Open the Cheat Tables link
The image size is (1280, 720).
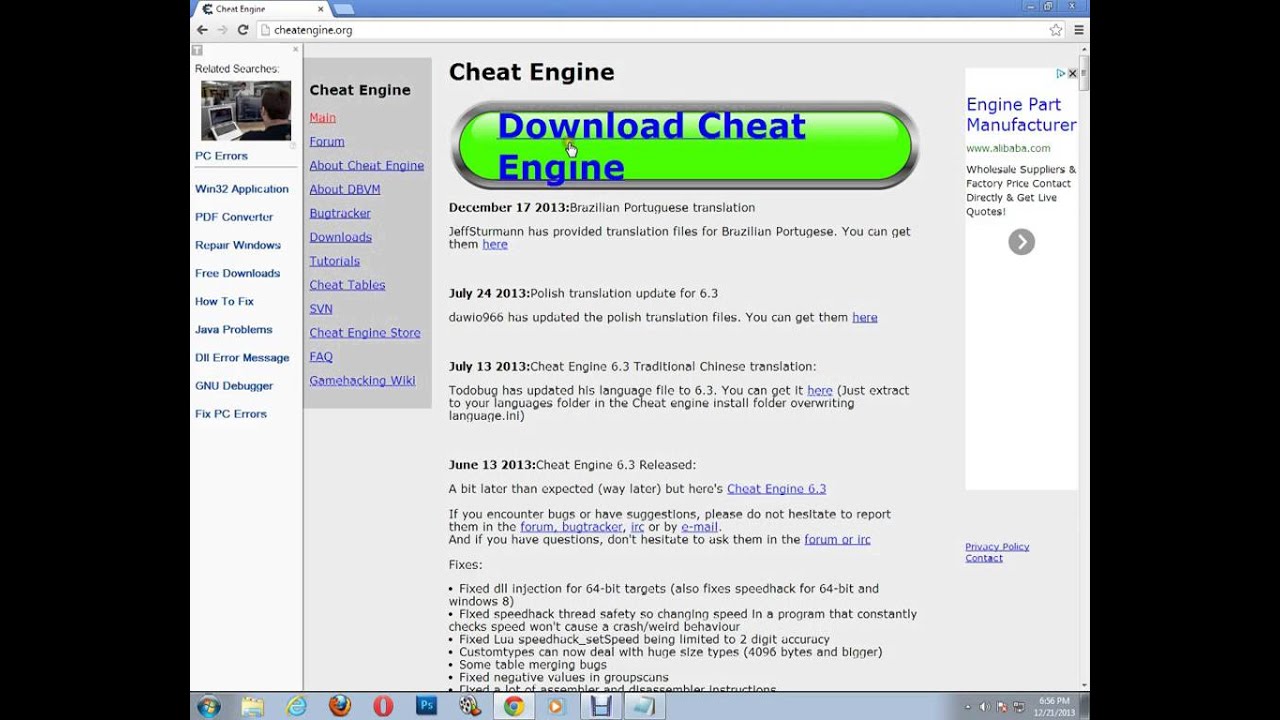pyautogui.click(x=347, y=285)
